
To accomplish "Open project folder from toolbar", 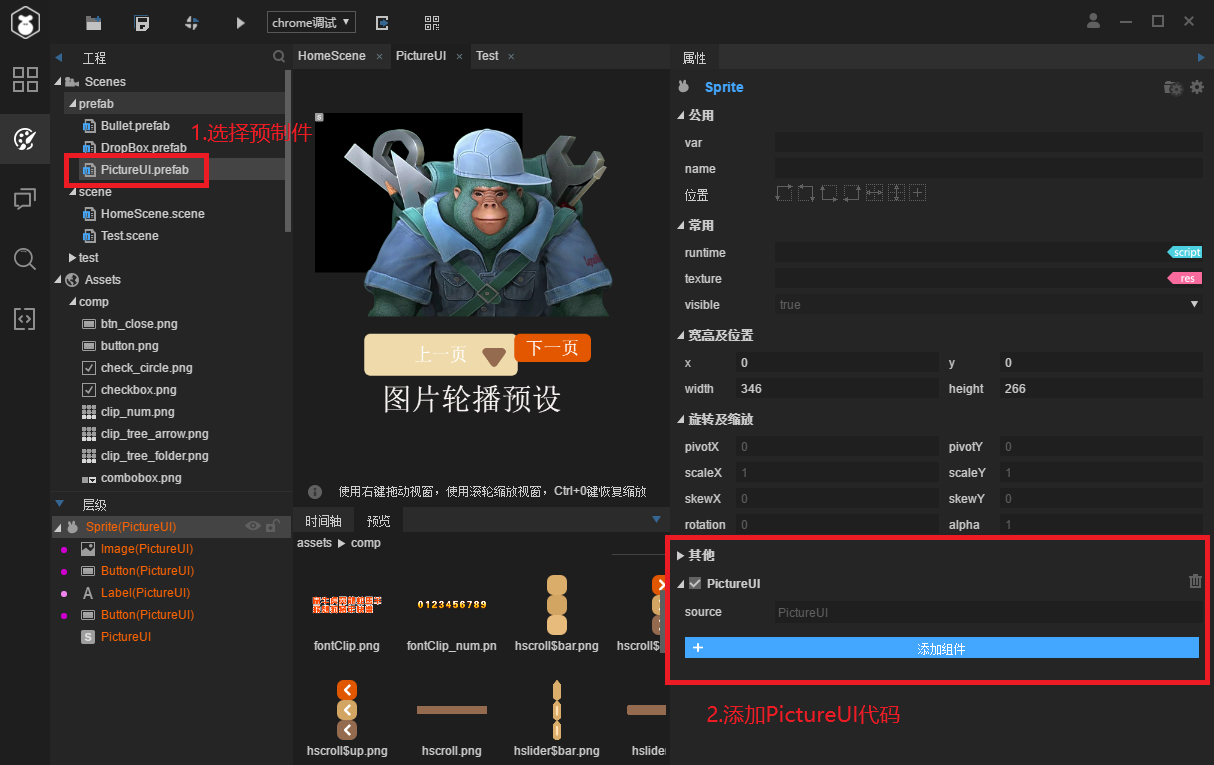I will pos(93,22).
